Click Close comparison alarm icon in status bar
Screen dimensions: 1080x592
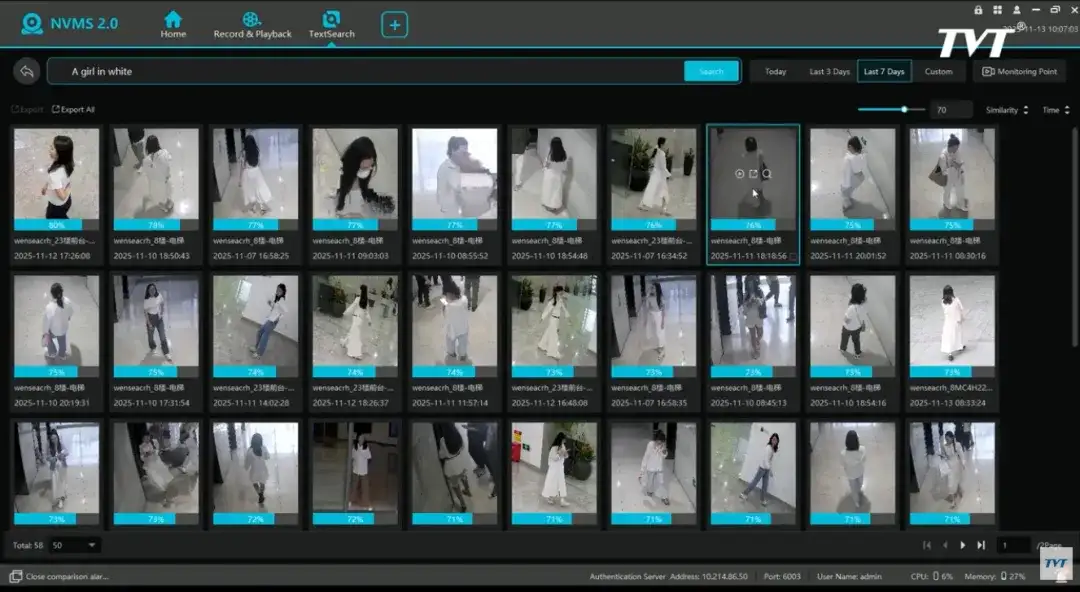16,577
